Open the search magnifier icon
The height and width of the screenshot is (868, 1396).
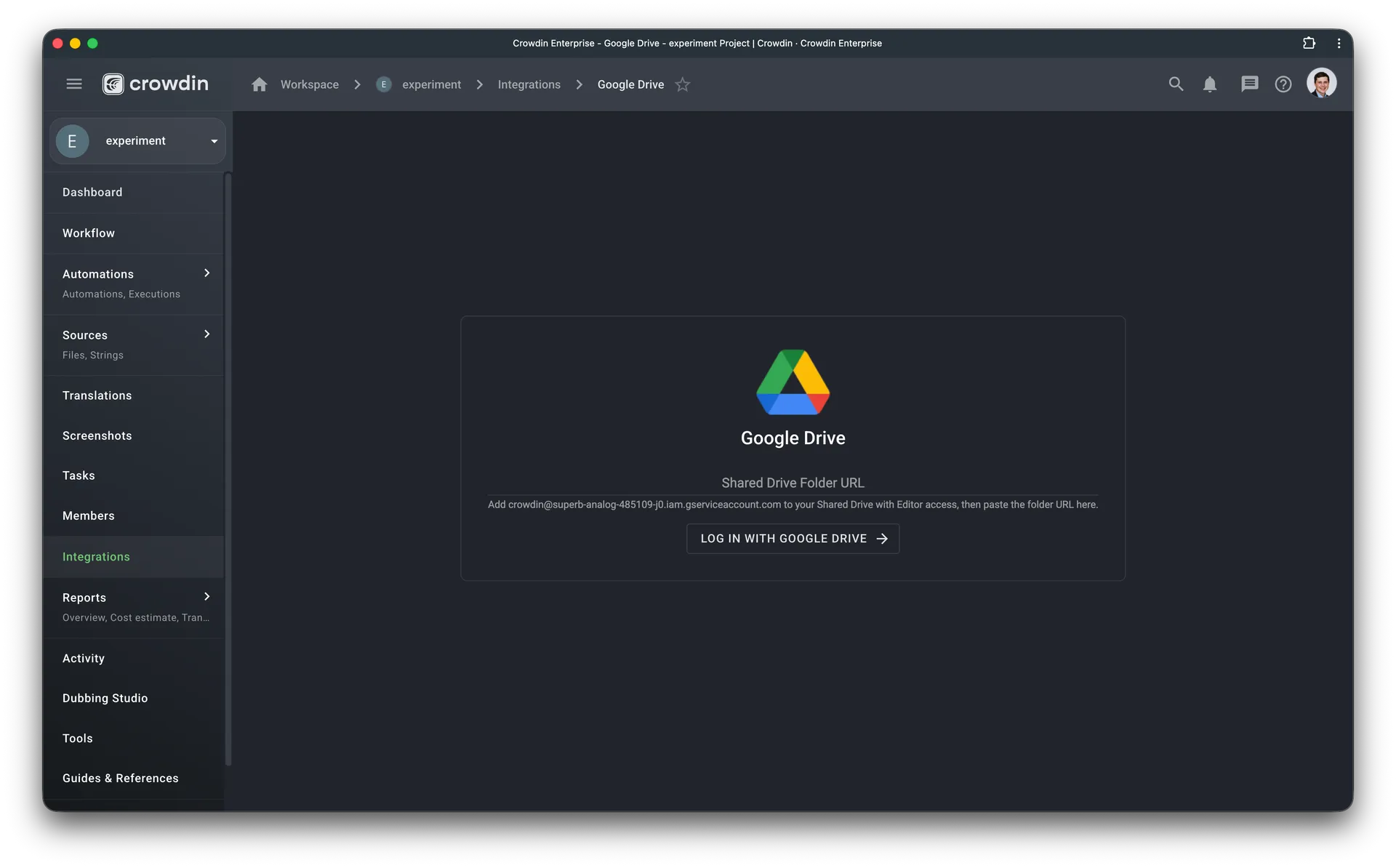[1176, 84]
